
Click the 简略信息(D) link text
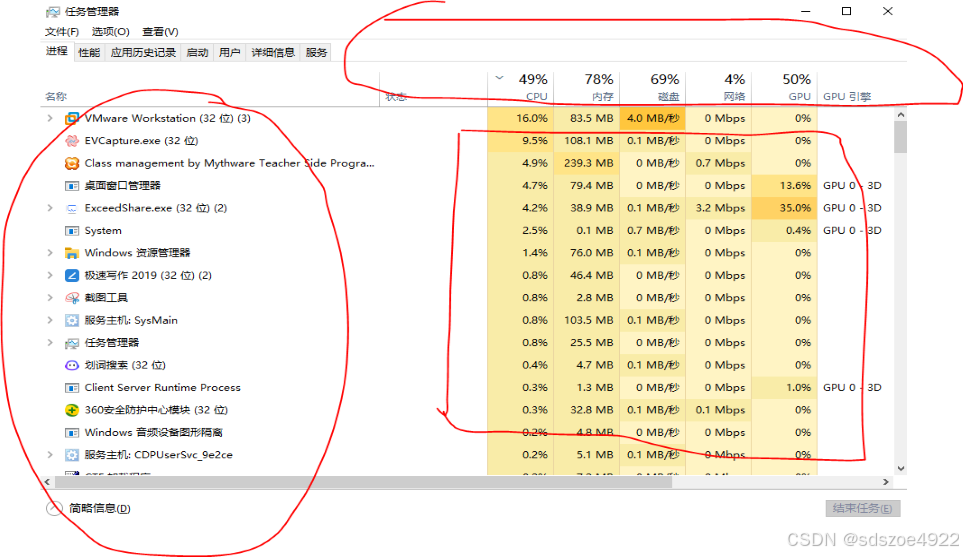[99, 508]
